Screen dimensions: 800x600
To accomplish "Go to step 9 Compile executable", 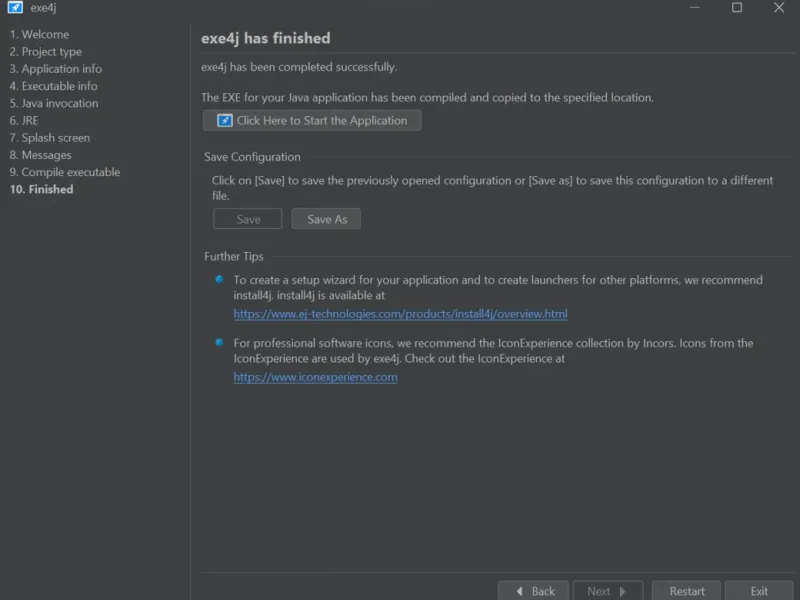I will pyautogui.click(x=65, y=172).
